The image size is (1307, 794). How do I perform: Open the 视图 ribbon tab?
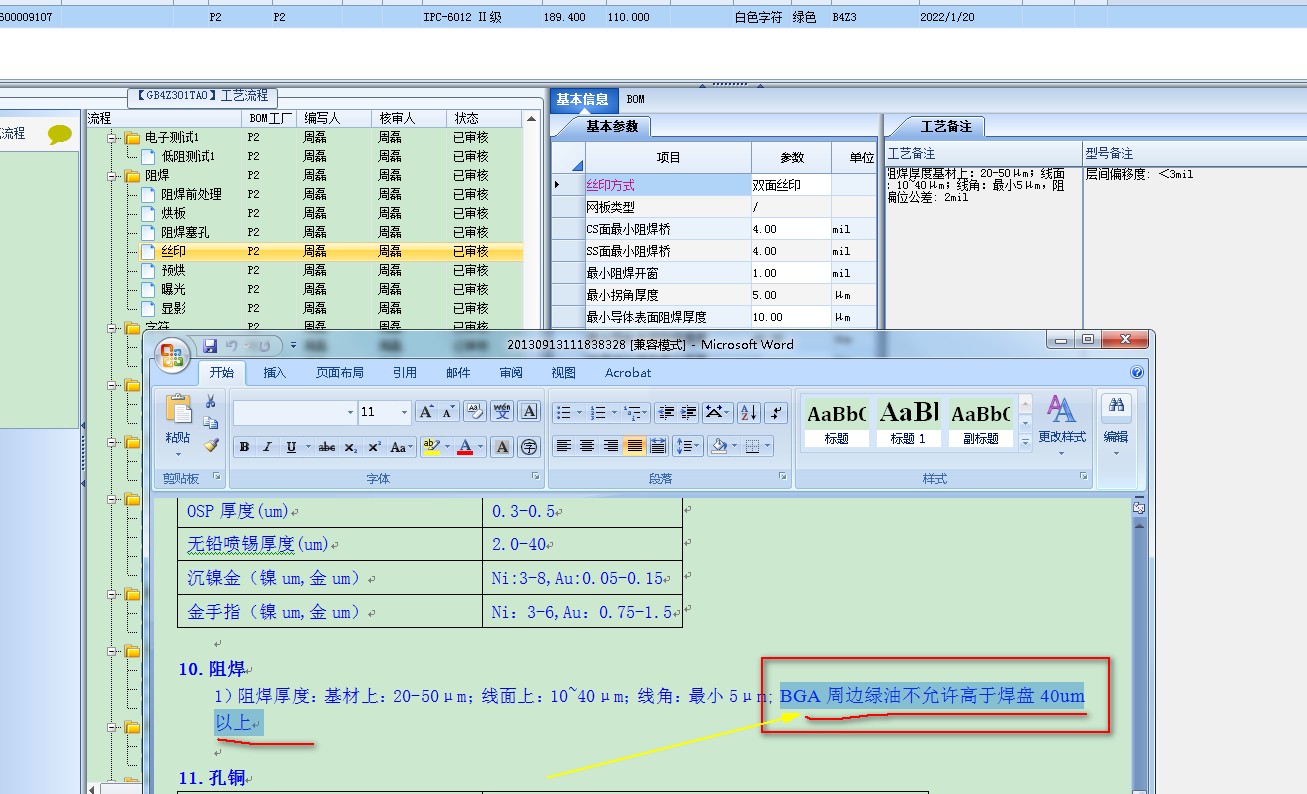(564, 373)
